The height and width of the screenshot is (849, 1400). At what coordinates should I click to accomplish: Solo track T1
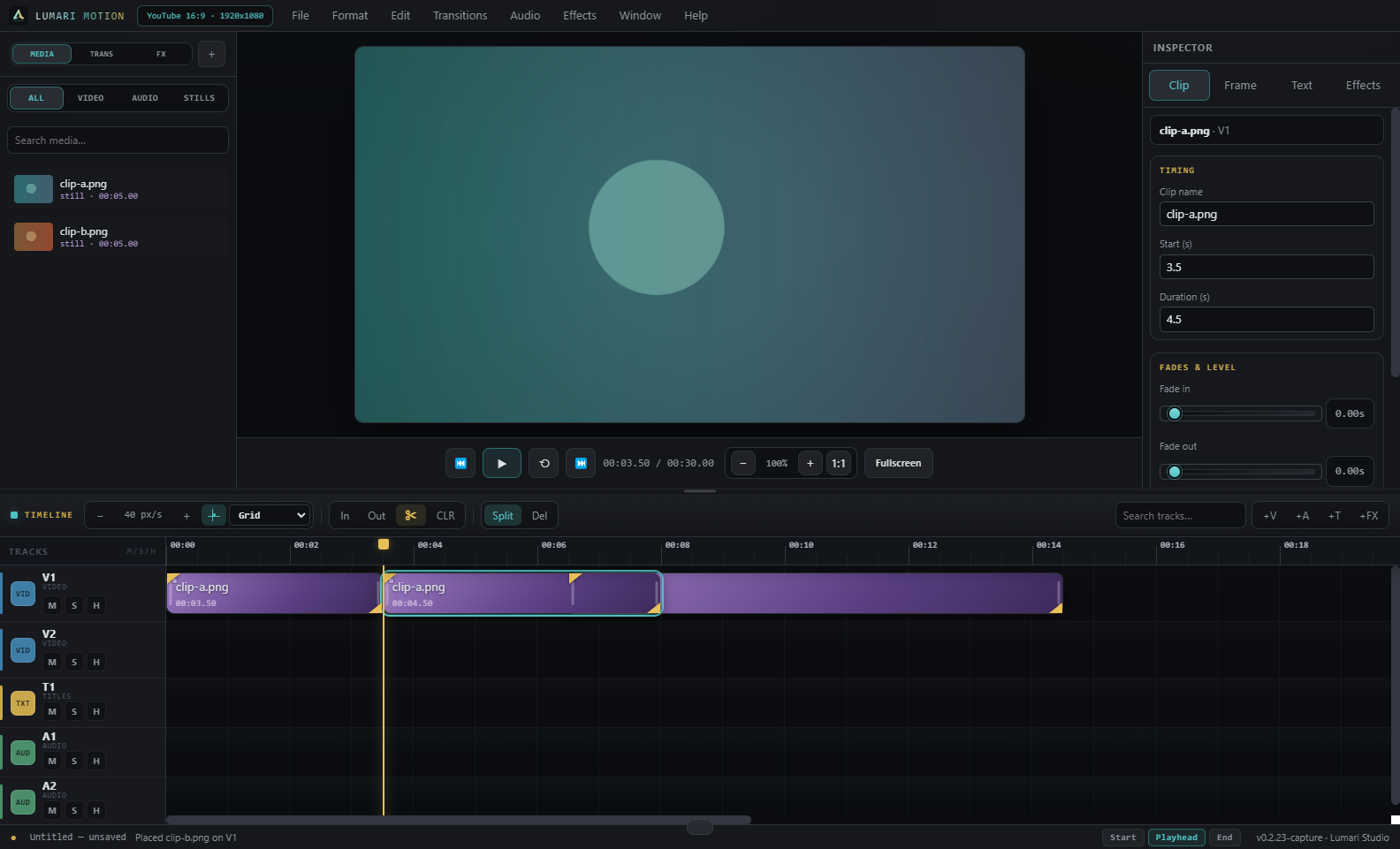[74, 711]
